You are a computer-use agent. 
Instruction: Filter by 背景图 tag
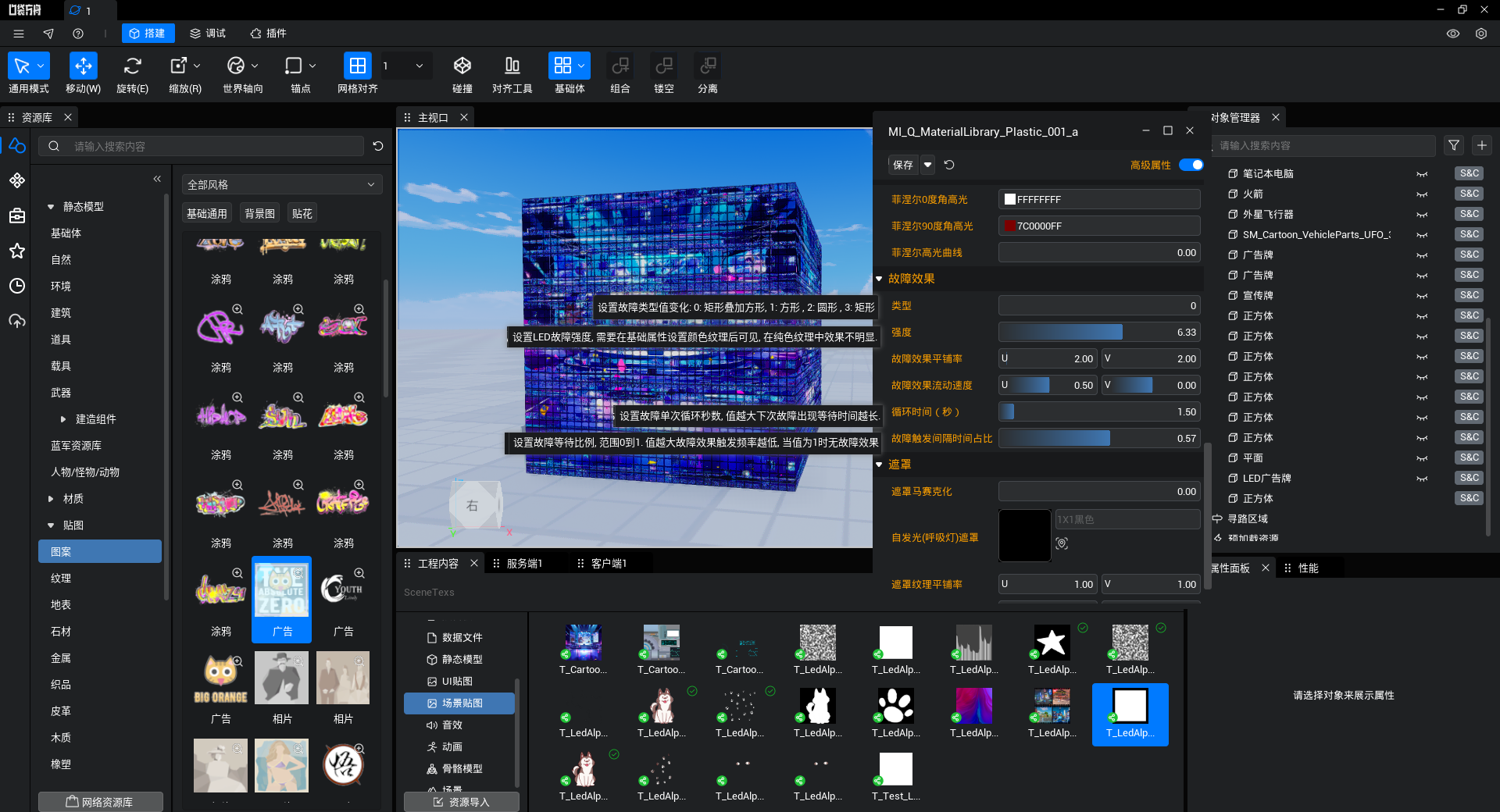click(x=260, y=213)
